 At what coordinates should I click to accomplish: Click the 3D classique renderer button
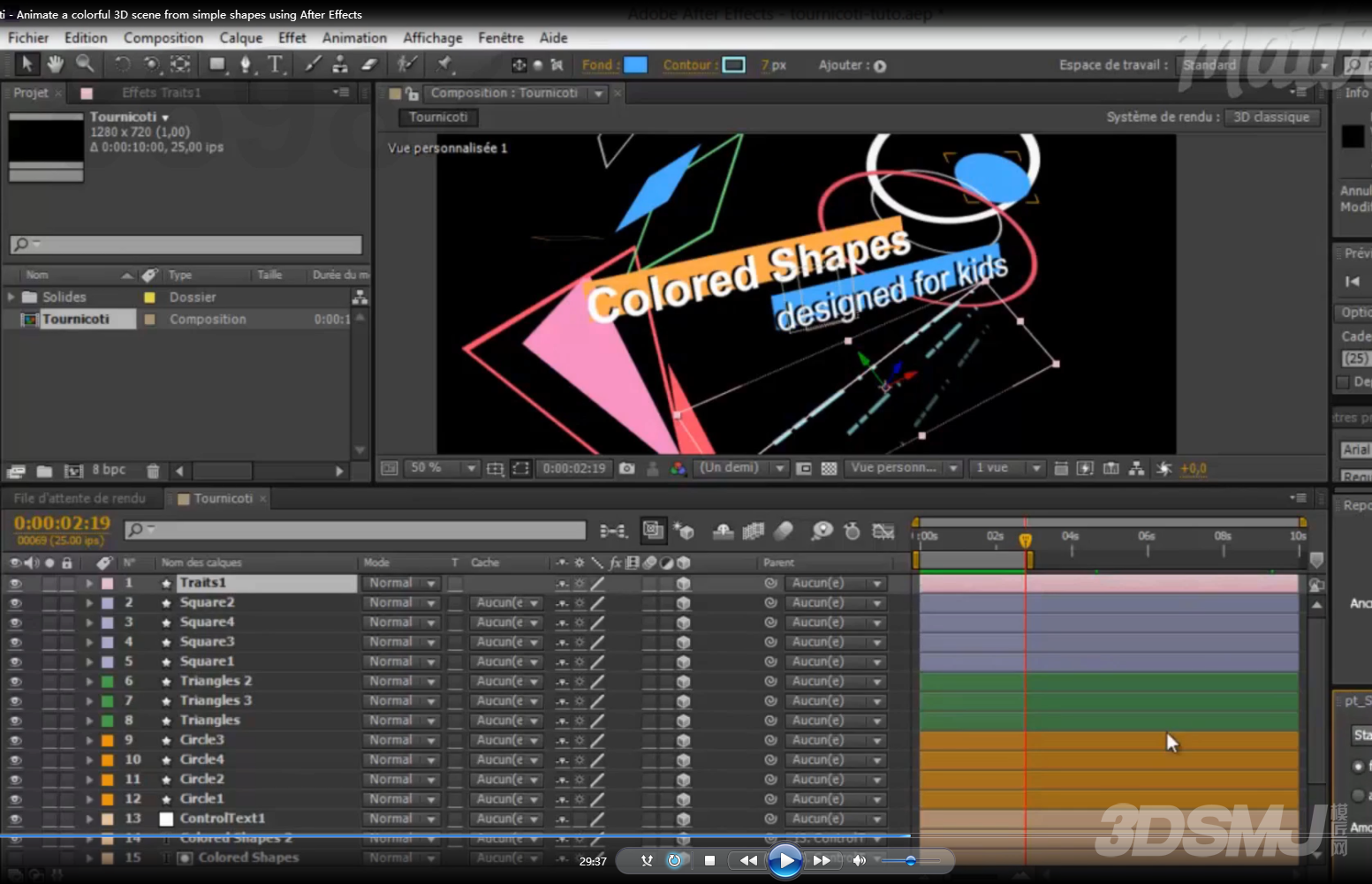(x=1272, y=117)
